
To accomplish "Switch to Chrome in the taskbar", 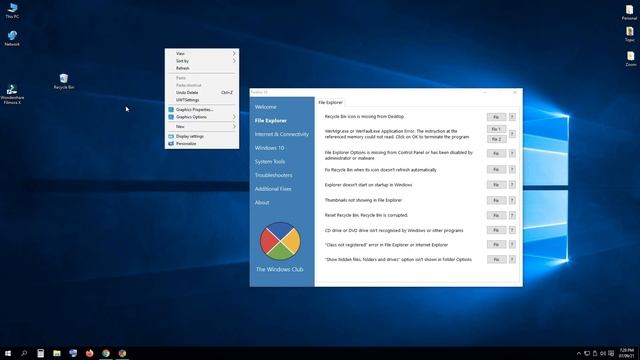I will pyautogui.click(x=106, y=353).
